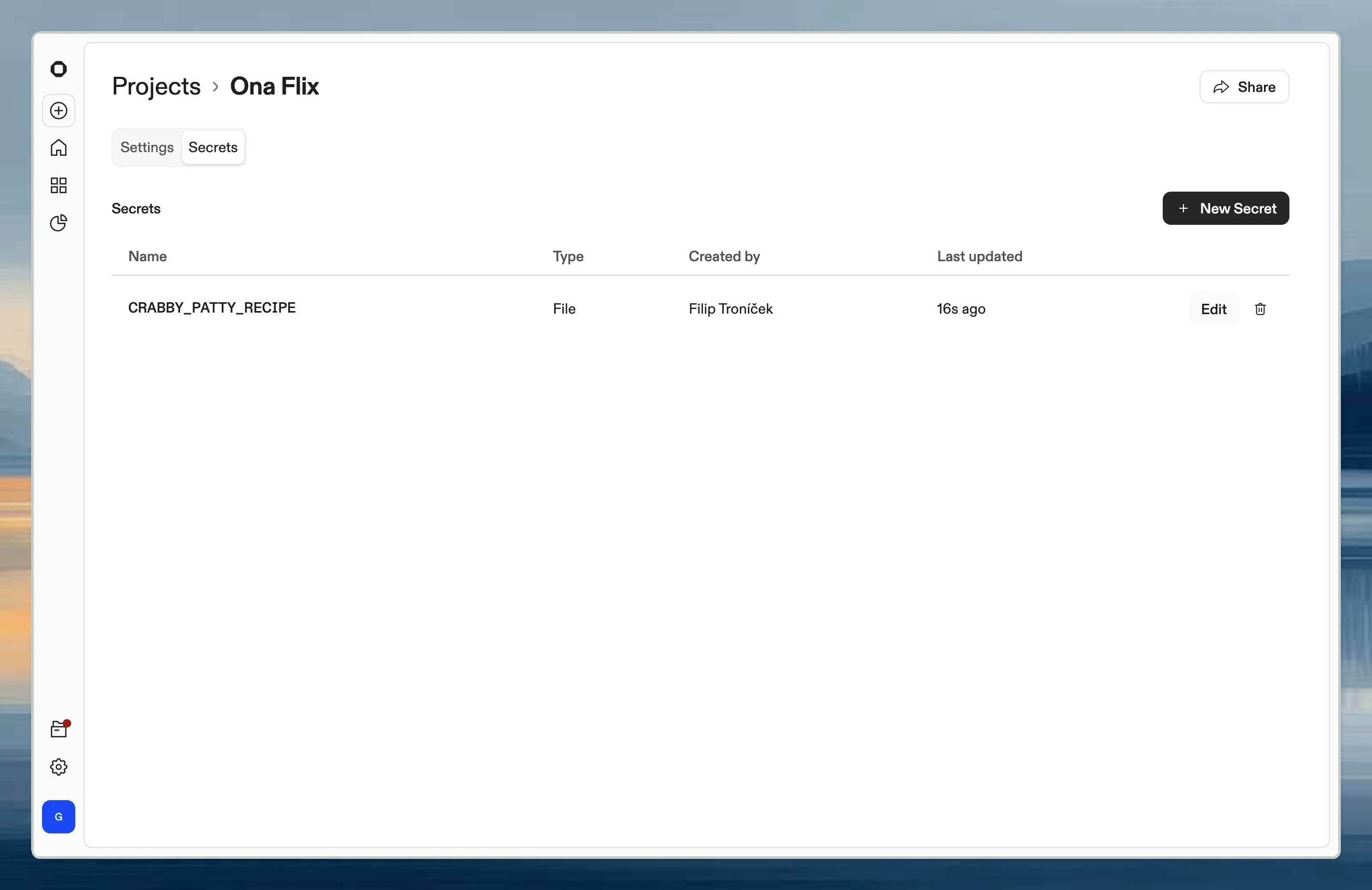Image resolution: width=1372 pixels, height=890 pixels.
Task: Open the Projects breadcrumb link
Action: pos(156,86)
